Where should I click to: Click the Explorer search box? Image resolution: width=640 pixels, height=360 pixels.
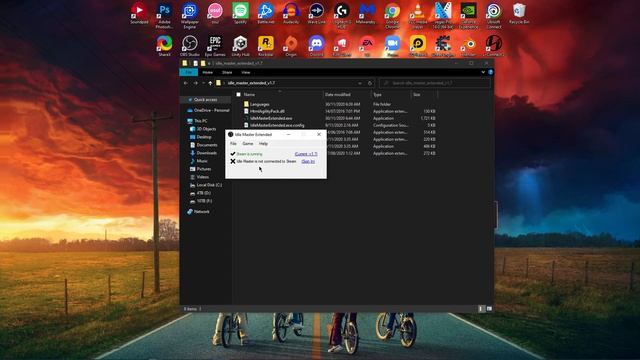435,83
